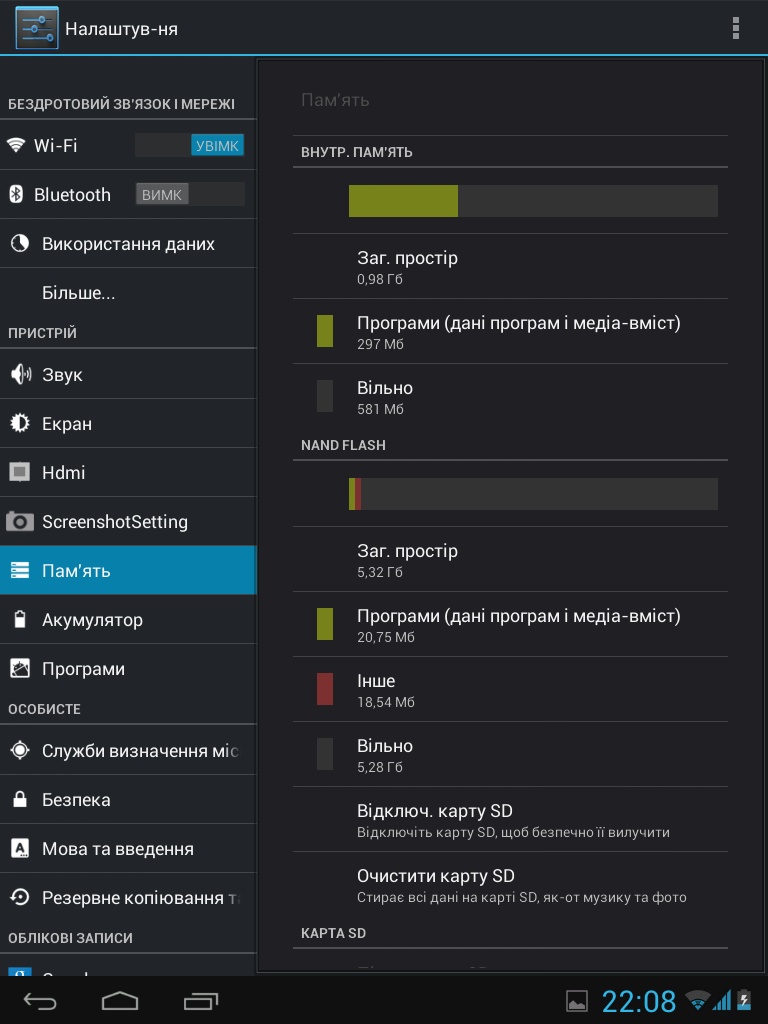This screenshot has height=1024, width=768.
Task: Open the three-dot overflow menu
Action: 736,28
